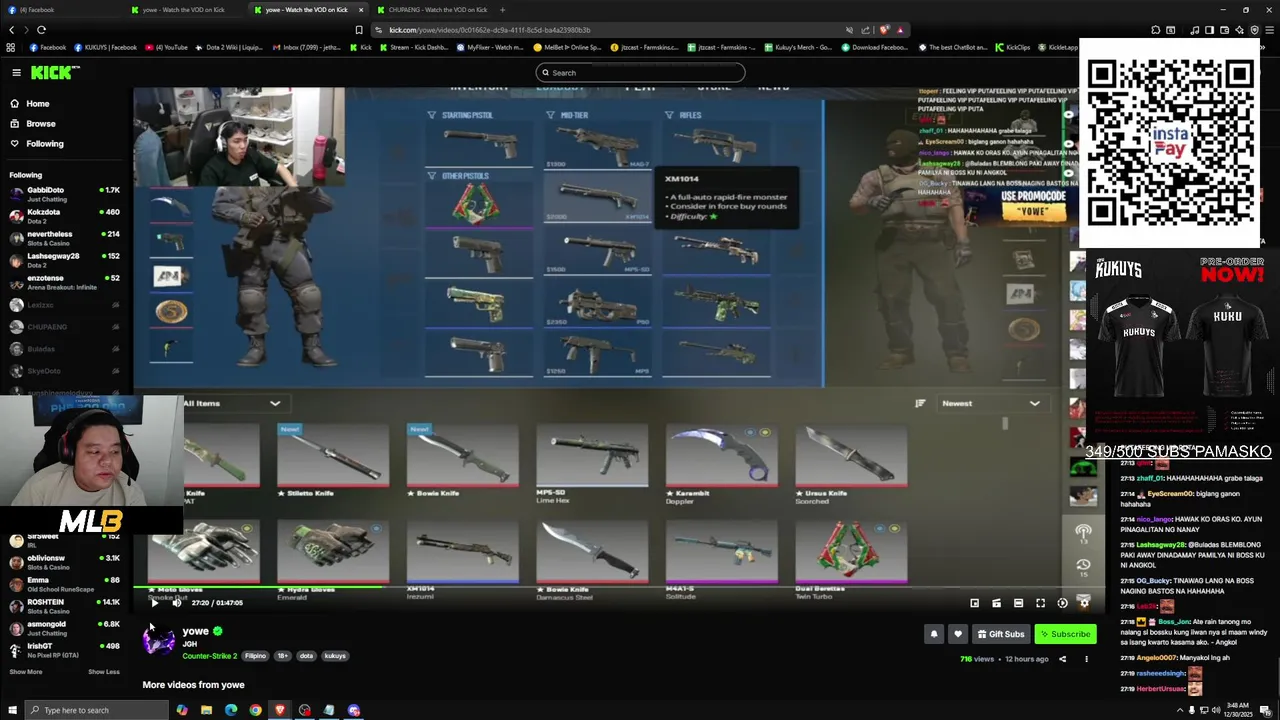Bookmark this page icon
The width and height of the screenshot is (1280, 720).
(x=358, y=30)
